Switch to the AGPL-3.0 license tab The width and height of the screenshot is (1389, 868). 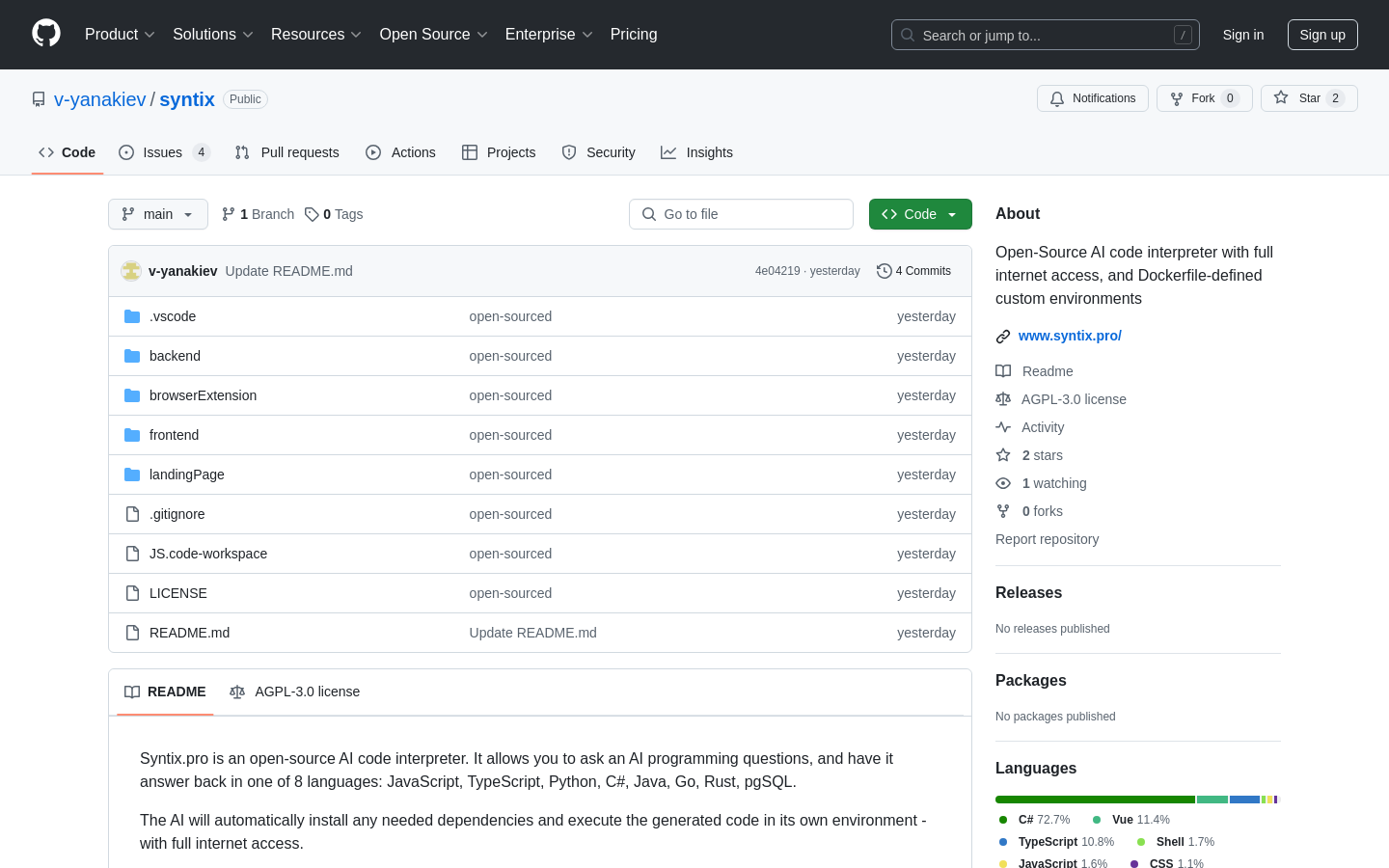pos(294,692)
